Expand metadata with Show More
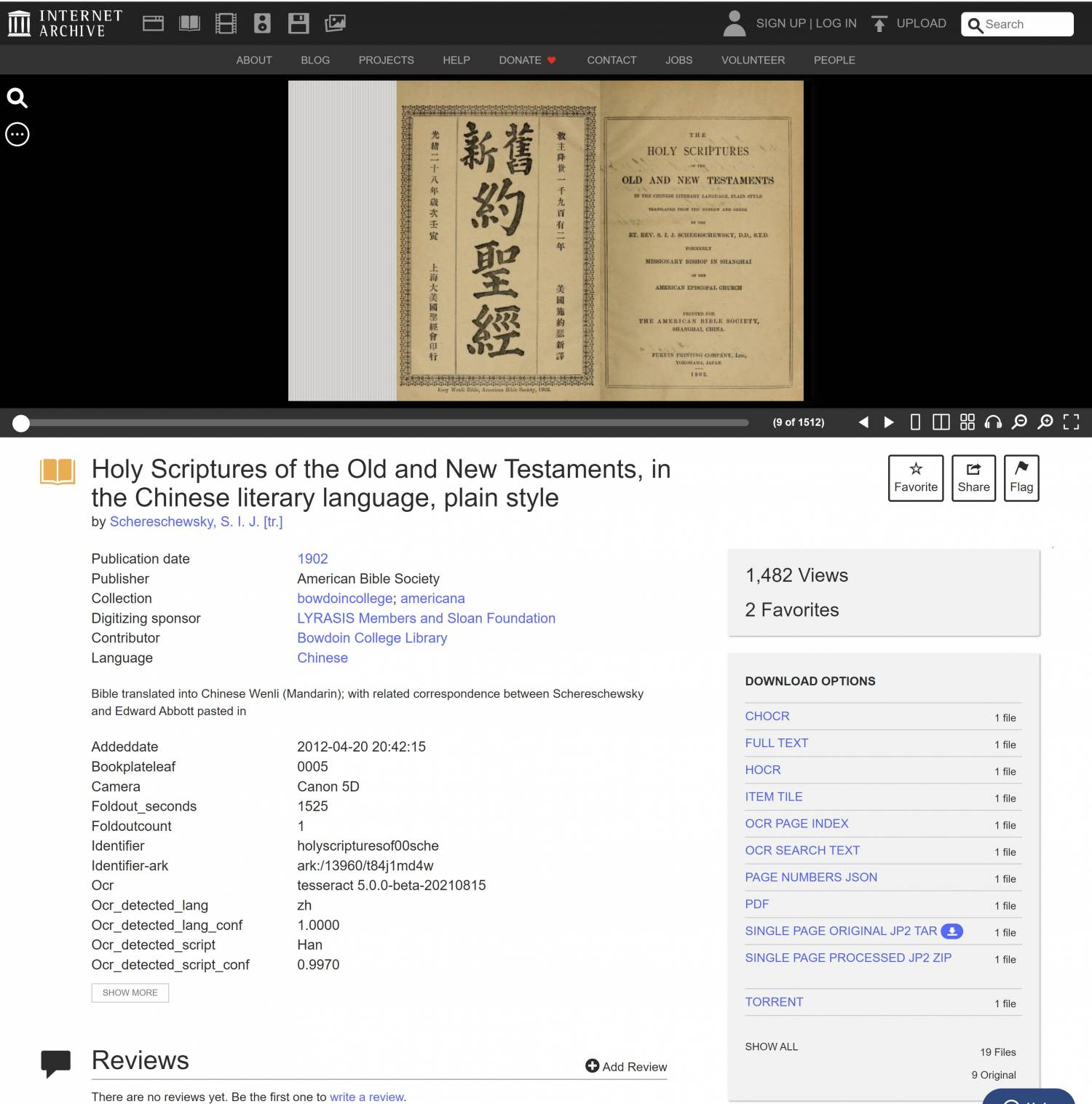Viewport: 1092px width, 1104px height. click(x=130, y=993)
